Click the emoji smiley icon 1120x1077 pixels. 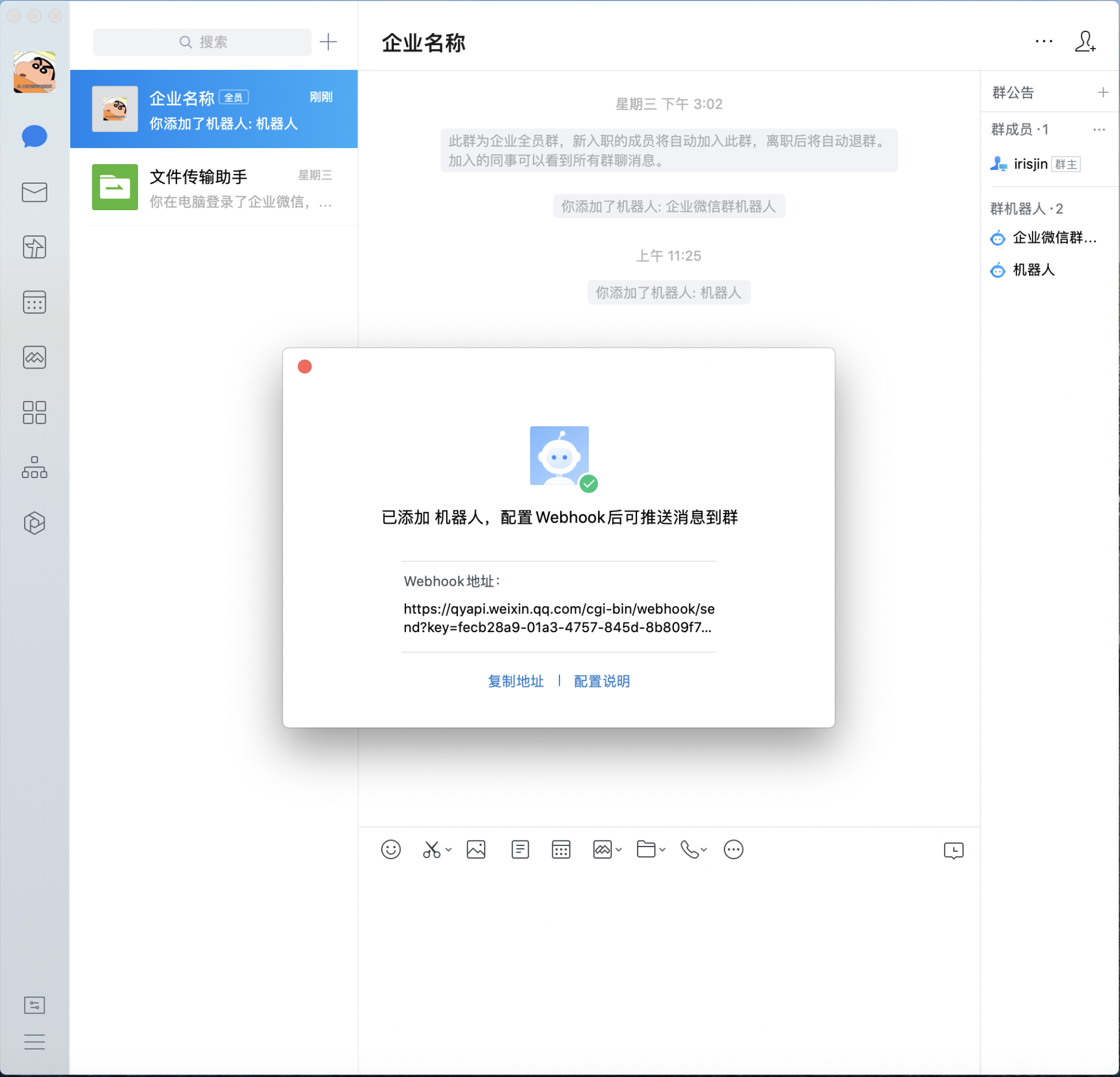(x=391, y=849)
